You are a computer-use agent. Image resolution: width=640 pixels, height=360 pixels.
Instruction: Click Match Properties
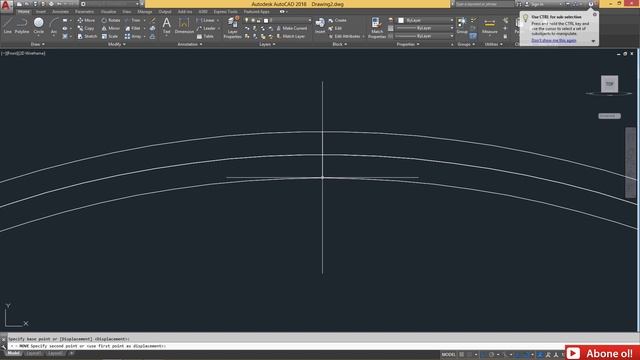(377, 28)
